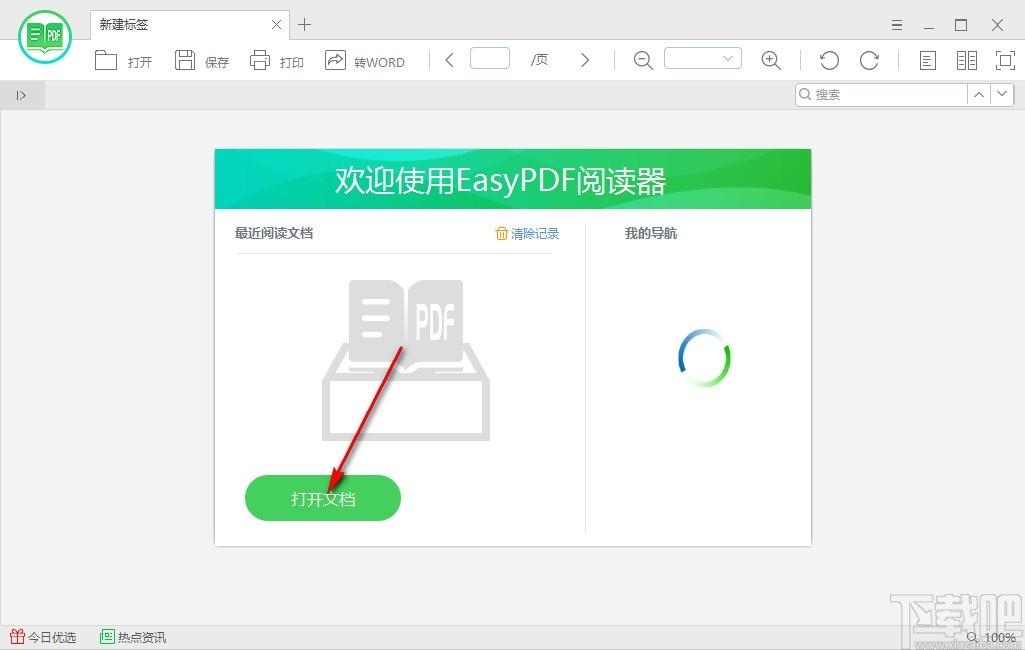Find previous search result arrow
This screenshot has height=650, width=1025.
pyautogui.click(x=979, y=94)
